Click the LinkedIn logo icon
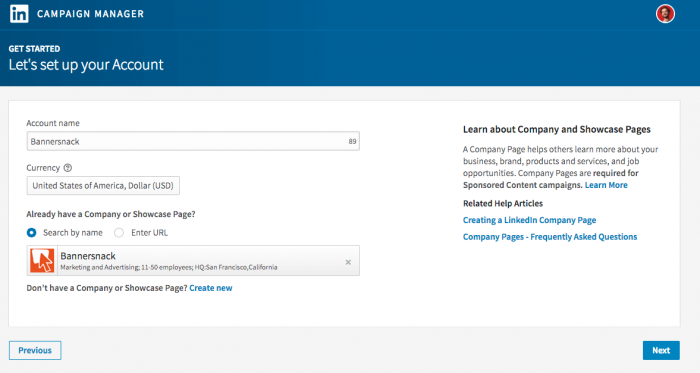The image size is (700, 373). tap(19, 14)
